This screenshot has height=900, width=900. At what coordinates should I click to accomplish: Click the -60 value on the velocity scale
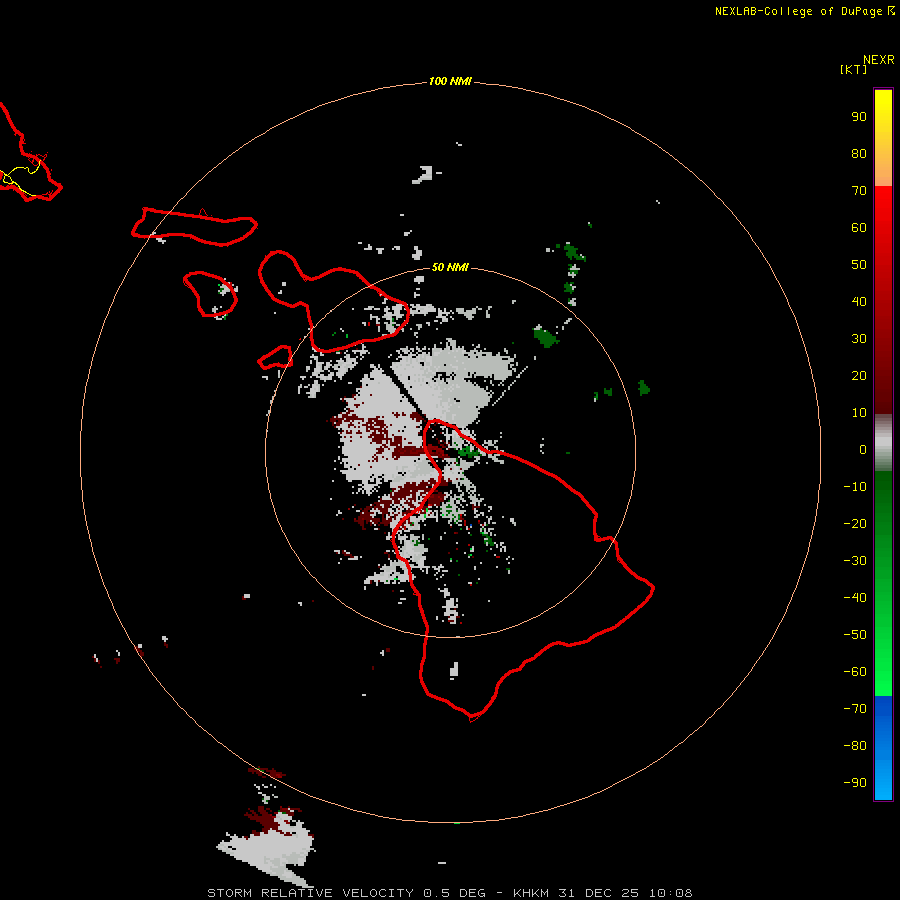point(855,672)
